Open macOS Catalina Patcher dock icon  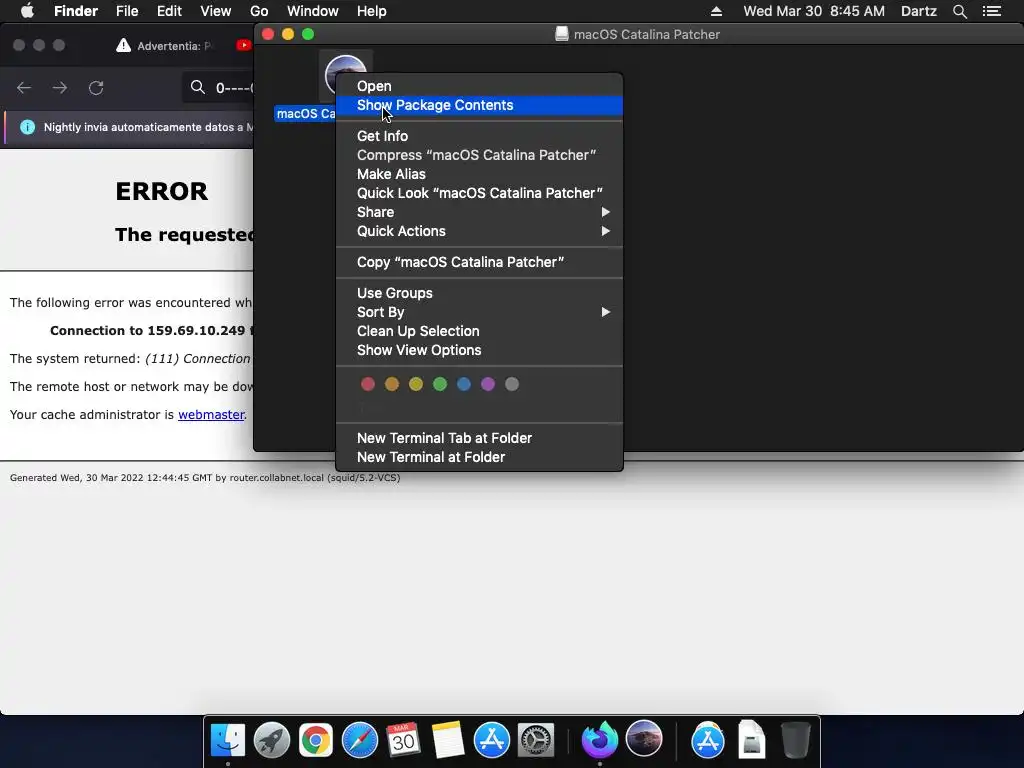pos(644,739)
